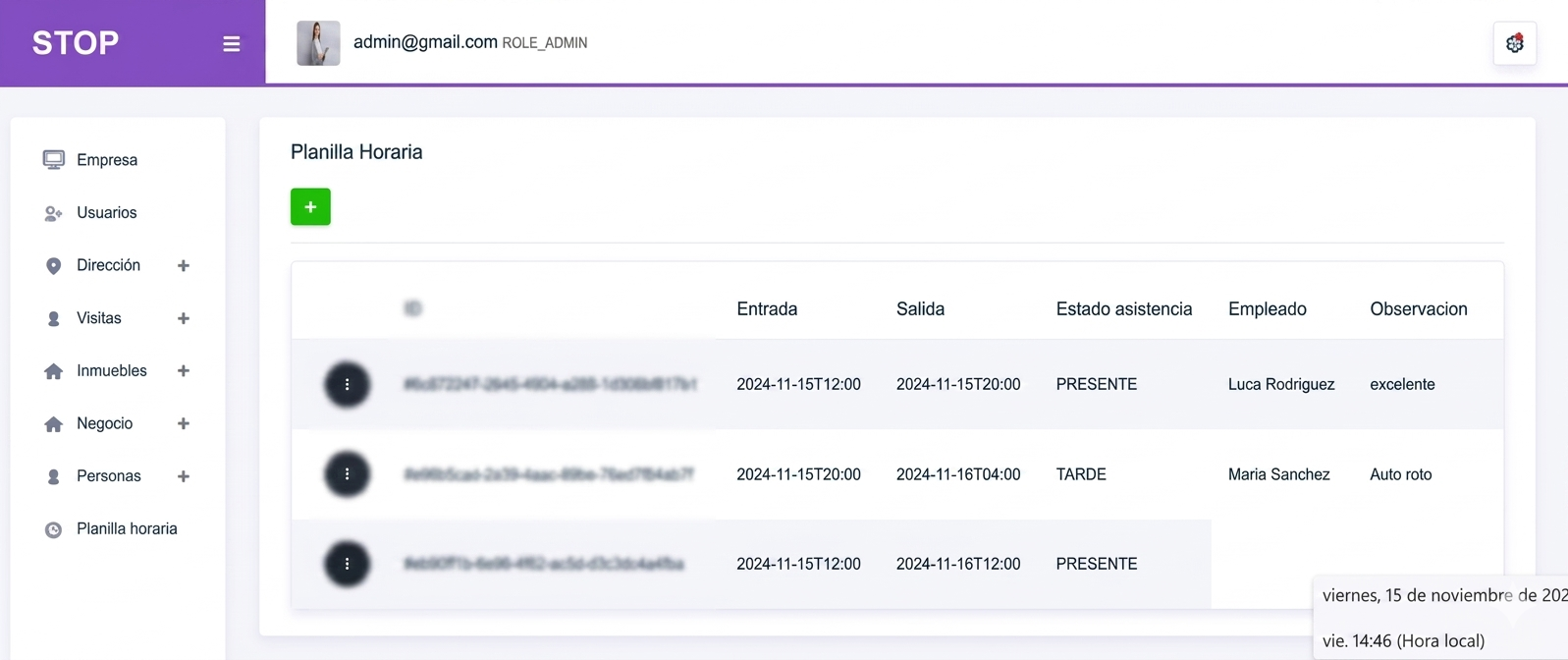The width and height of the screenshot is (1568, 660).
Task: Open actions menu for Luca Rodriguez row
Action: click(x=347, y=385)
